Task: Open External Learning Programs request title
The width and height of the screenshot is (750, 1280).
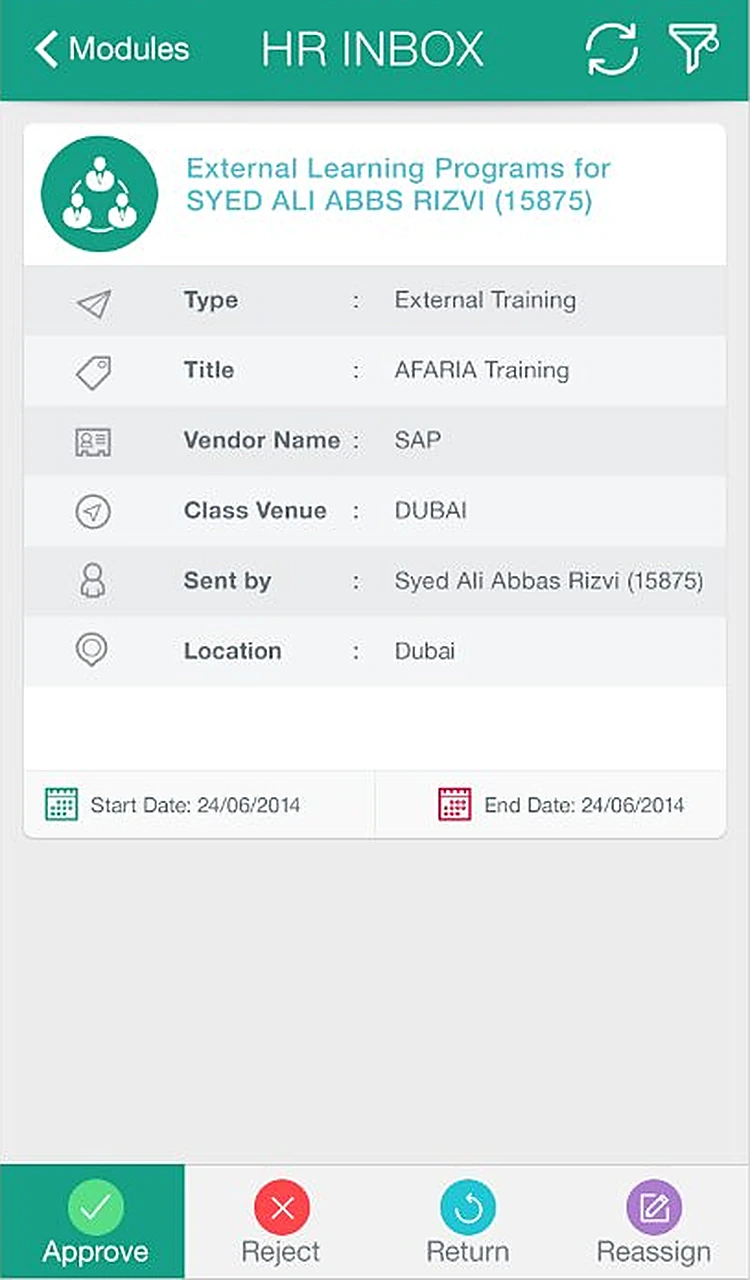Action: tap(398, 184)
